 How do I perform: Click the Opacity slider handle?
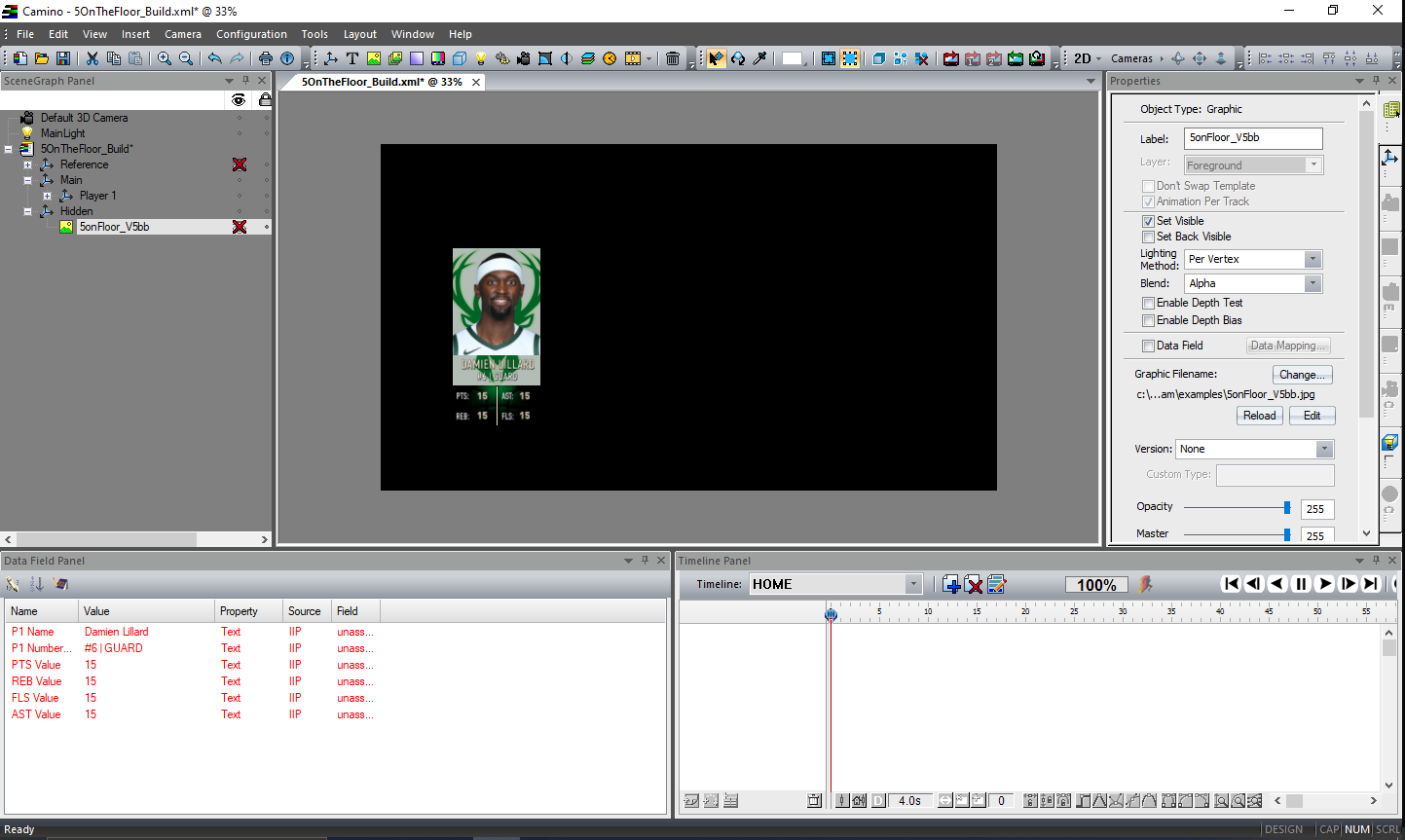[1287, 507]
